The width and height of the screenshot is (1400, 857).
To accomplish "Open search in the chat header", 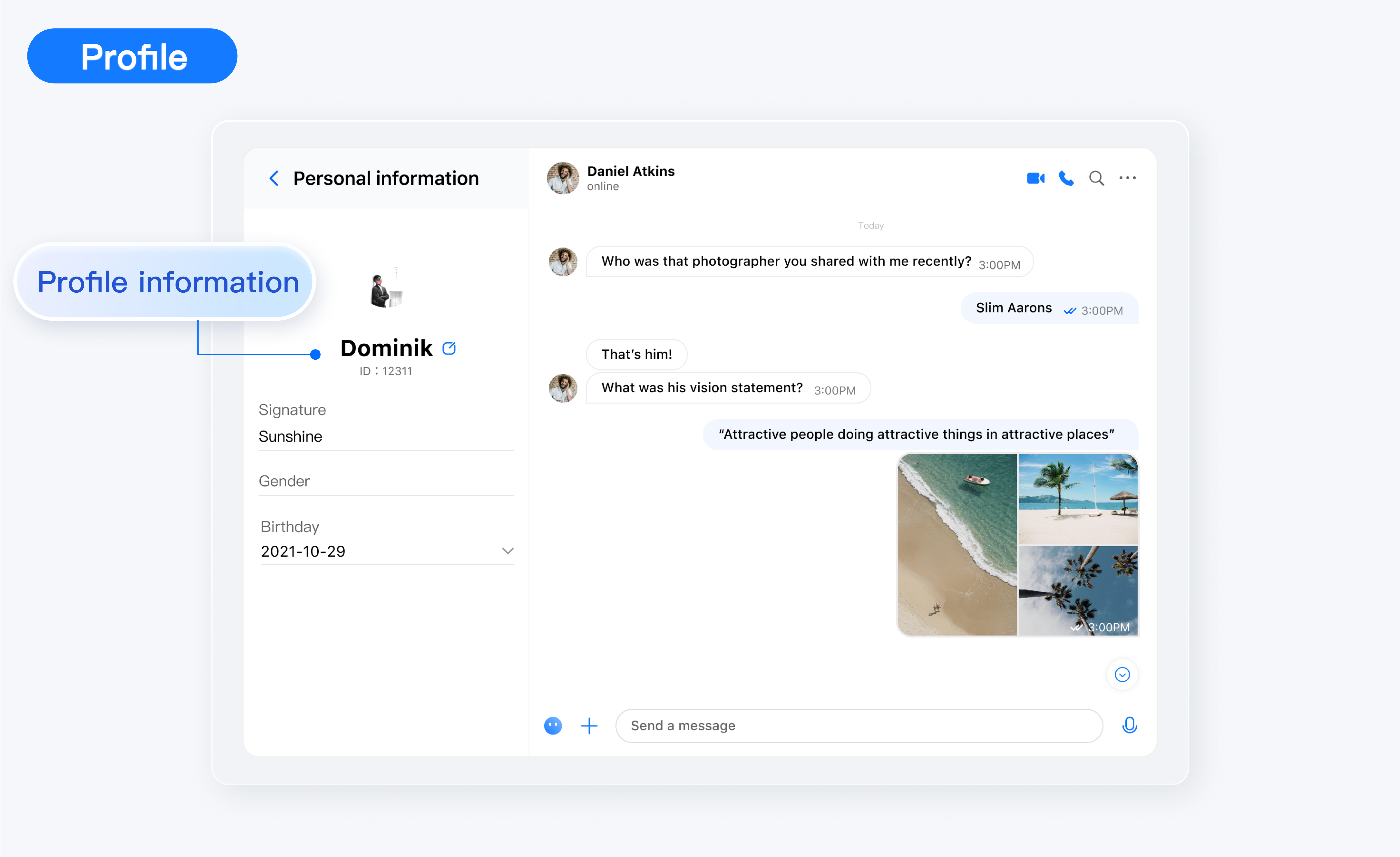I will click(x=1096, y=178).
